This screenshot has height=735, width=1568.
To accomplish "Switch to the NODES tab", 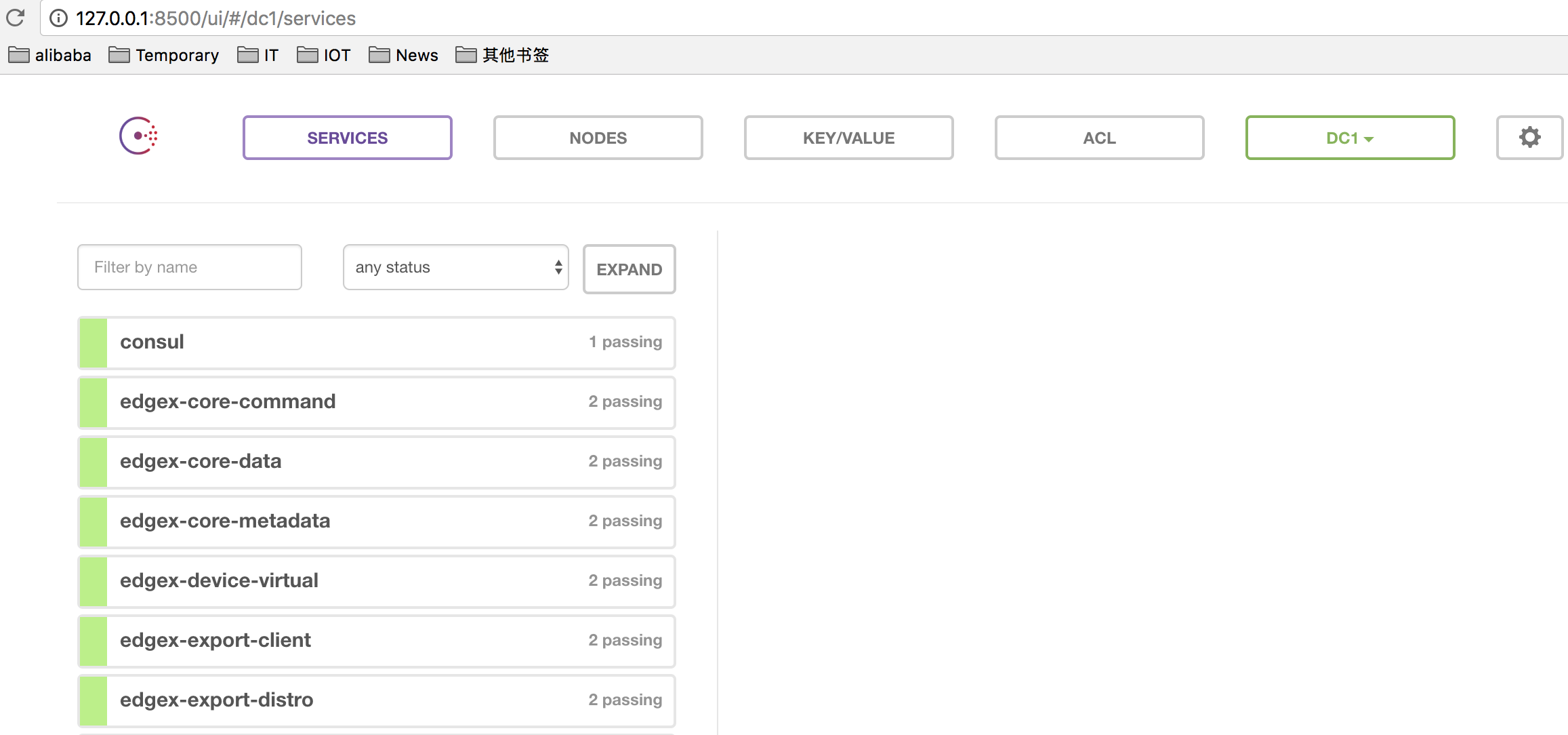I will tap(598, 138).
